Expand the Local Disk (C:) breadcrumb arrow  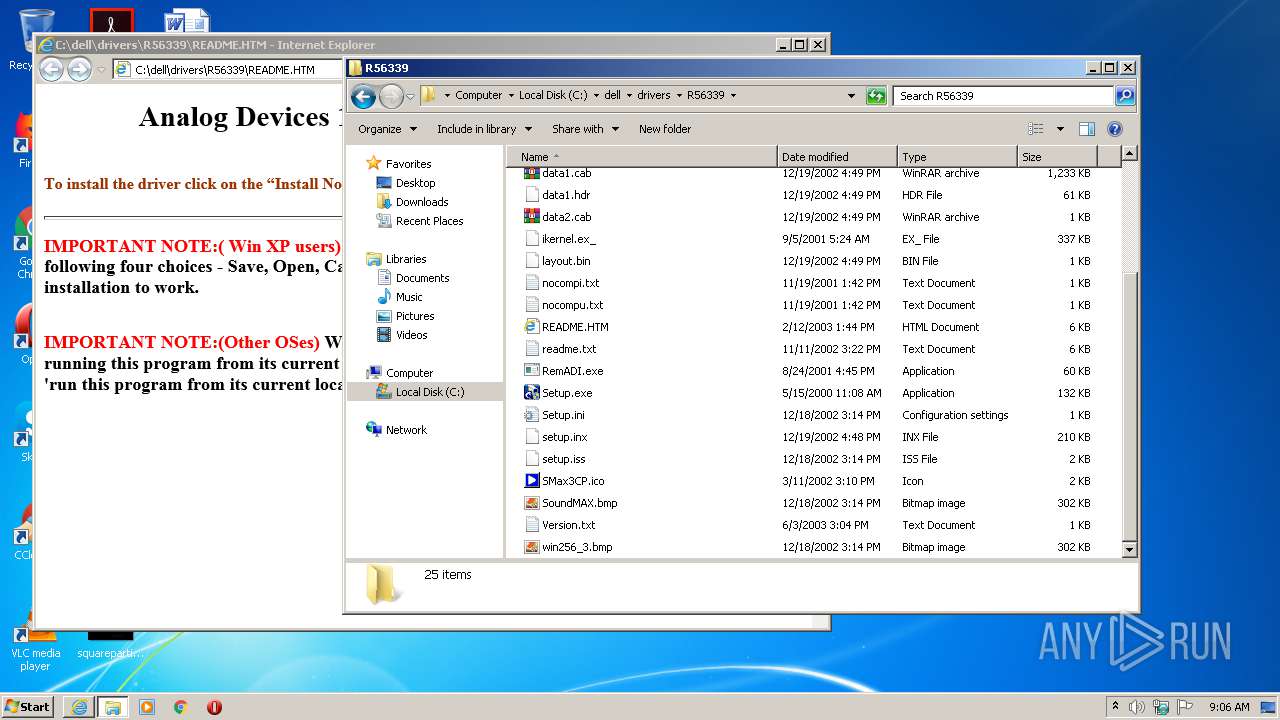(596, 96)
